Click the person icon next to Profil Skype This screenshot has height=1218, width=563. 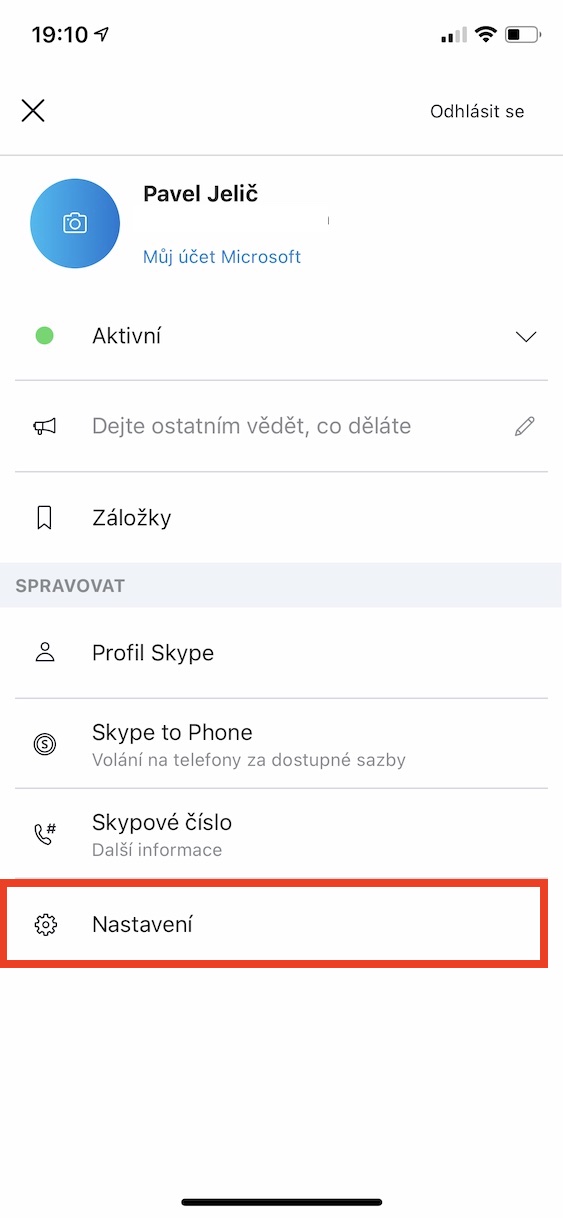(44, 653)
